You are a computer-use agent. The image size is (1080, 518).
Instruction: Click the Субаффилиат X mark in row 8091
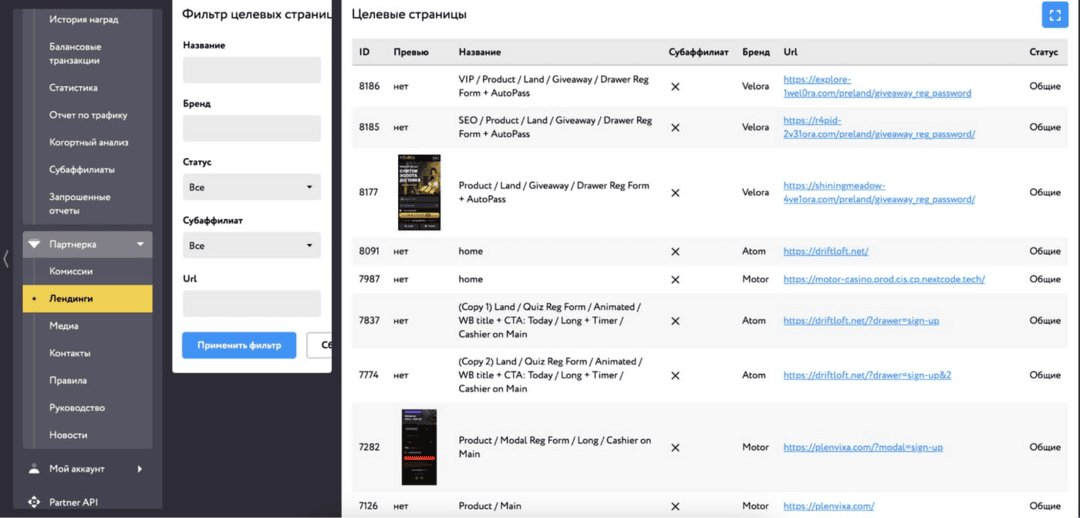[x=675, y=251]
